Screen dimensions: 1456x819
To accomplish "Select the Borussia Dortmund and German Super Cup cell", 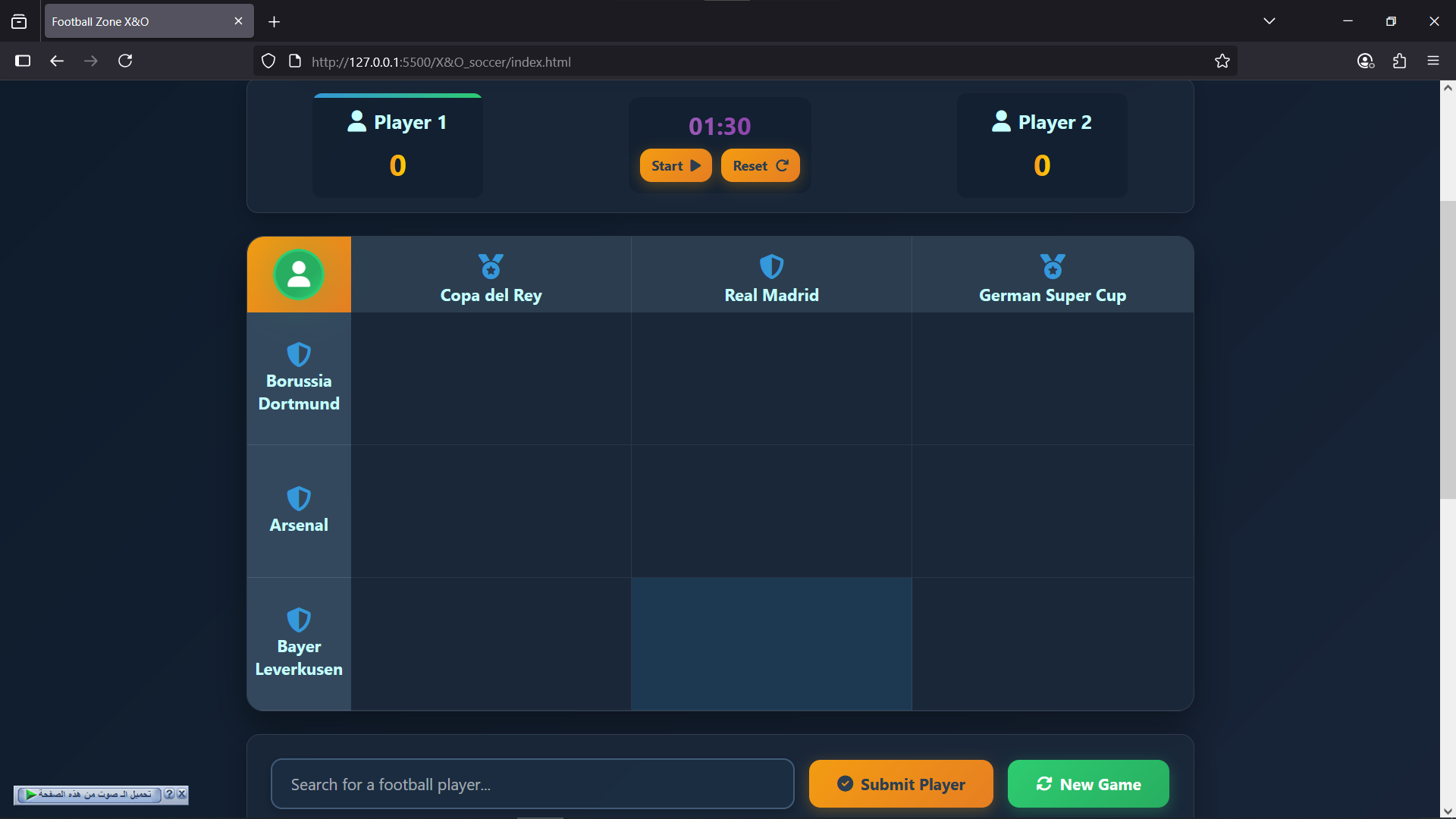I will pyautogui.click(x=1053, y=378).
